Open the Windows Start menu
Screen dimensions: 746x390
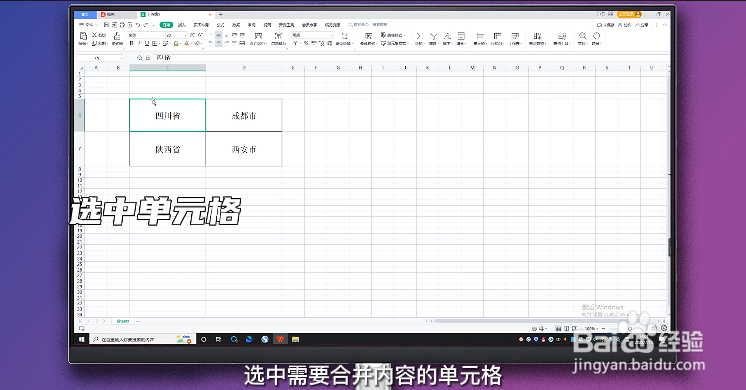(81, 340)
